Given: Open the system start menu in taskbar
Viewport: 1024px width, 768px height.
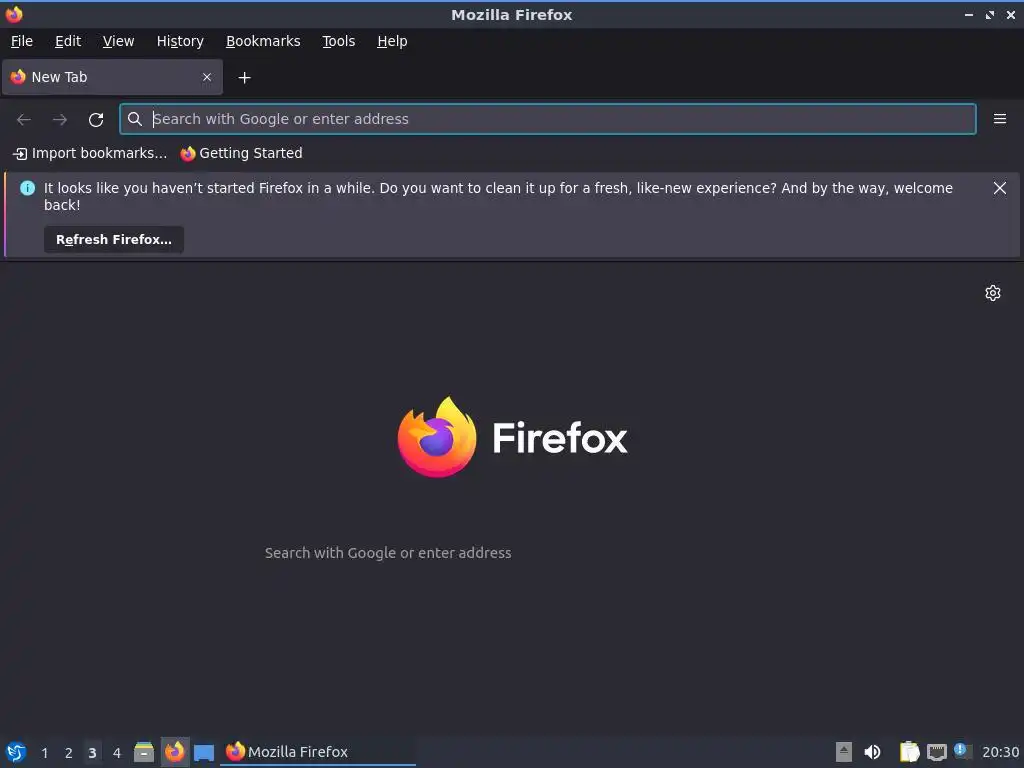Looking at the screenshot, I should coord(16,752).
